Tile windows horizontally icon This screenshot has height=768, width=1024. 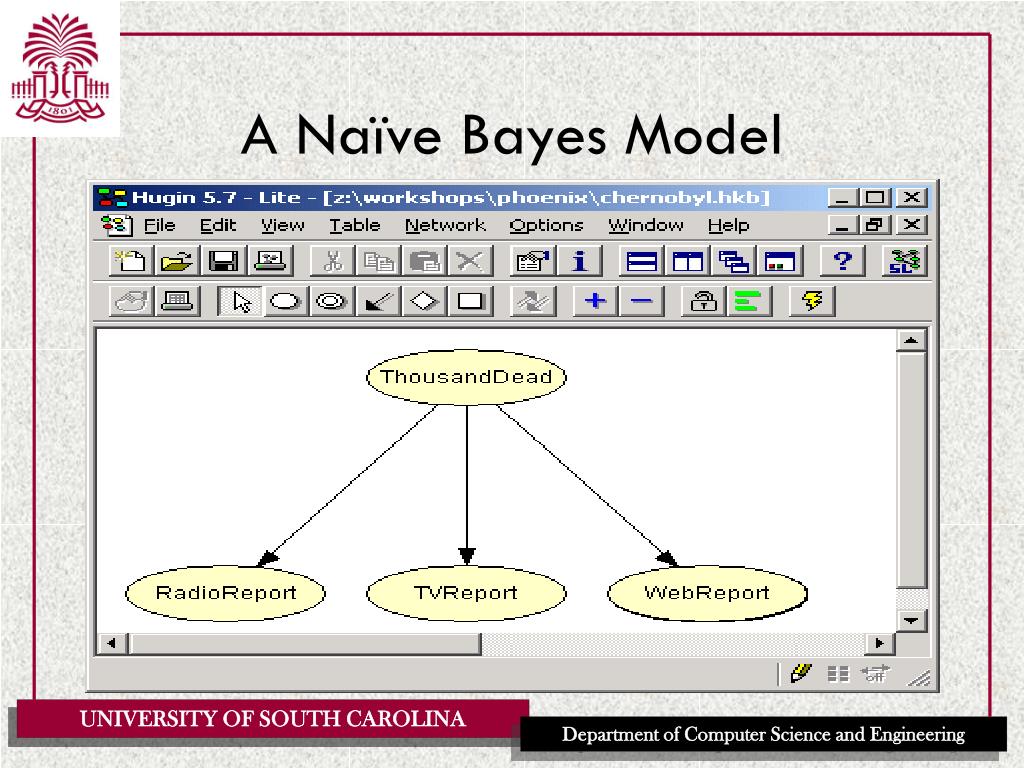[641, 261]
